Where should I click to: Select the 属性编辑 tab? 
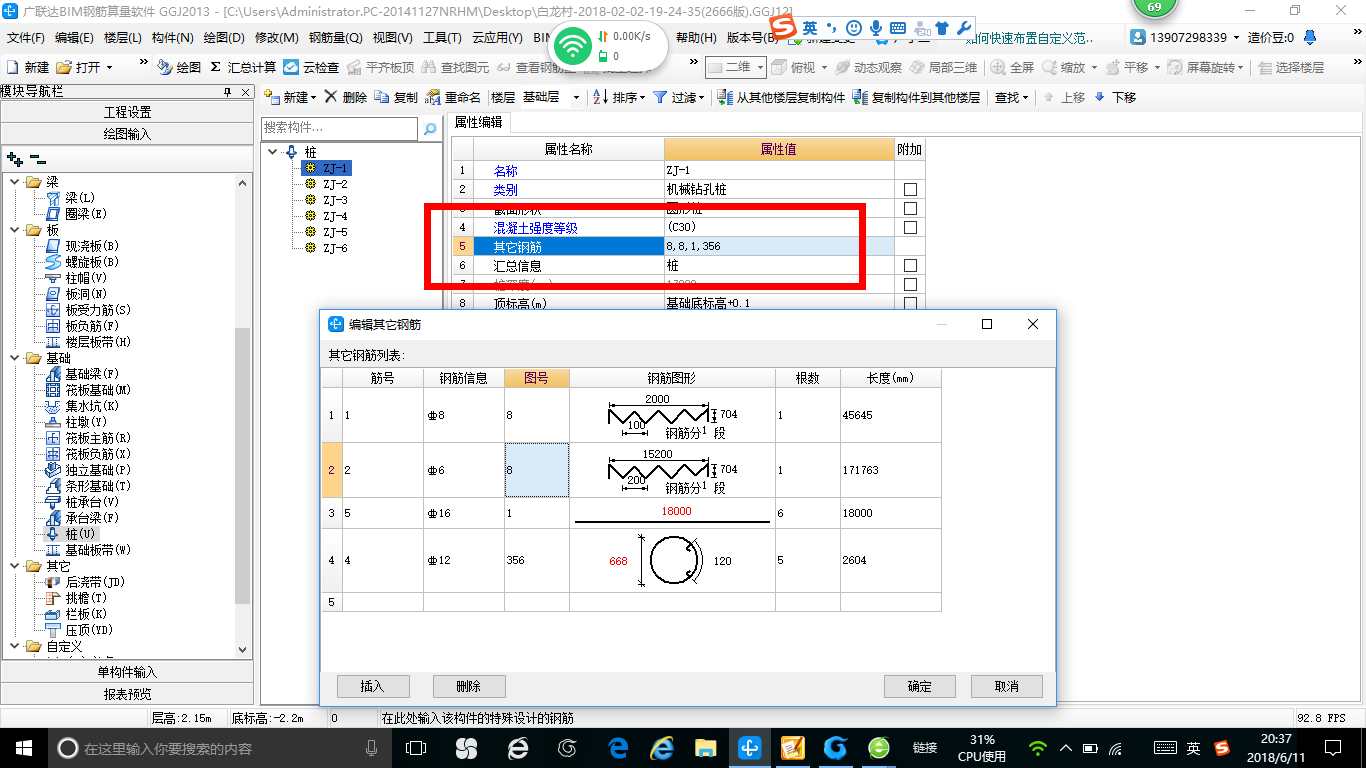pos(479,122)
